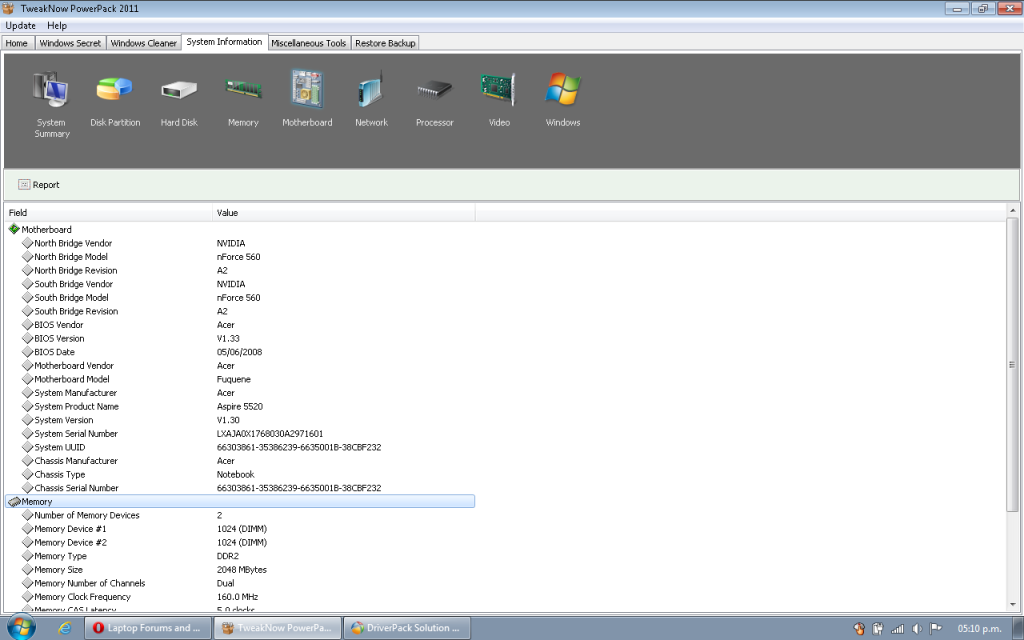Select the BIOS Version row
This screenshot has height=640, width=1024.
pos(240,338)
